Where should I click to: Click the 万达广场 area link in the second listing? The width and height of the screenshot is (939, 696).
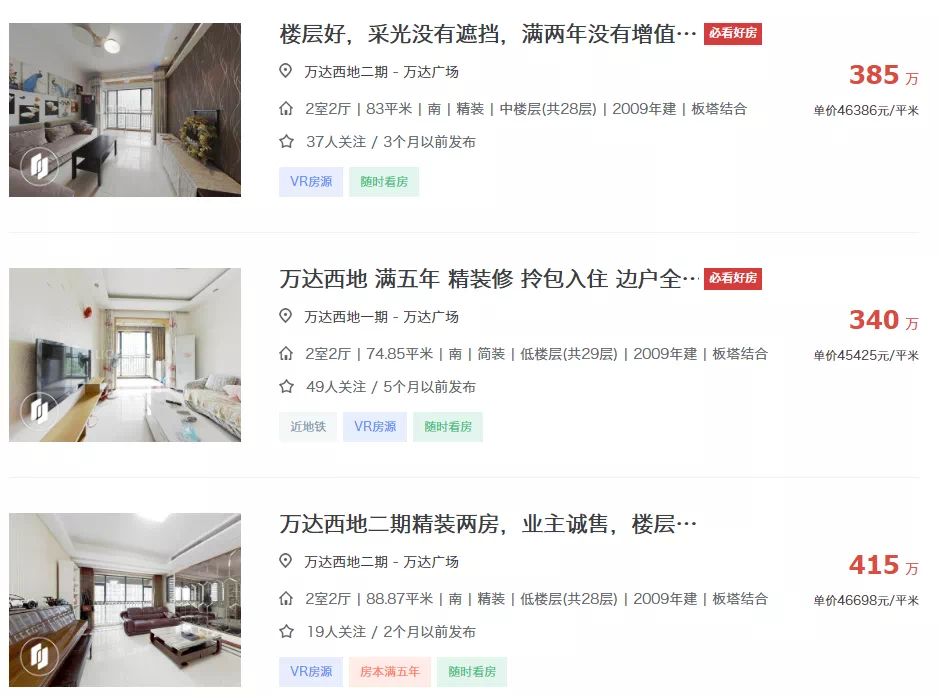(431, 317)
